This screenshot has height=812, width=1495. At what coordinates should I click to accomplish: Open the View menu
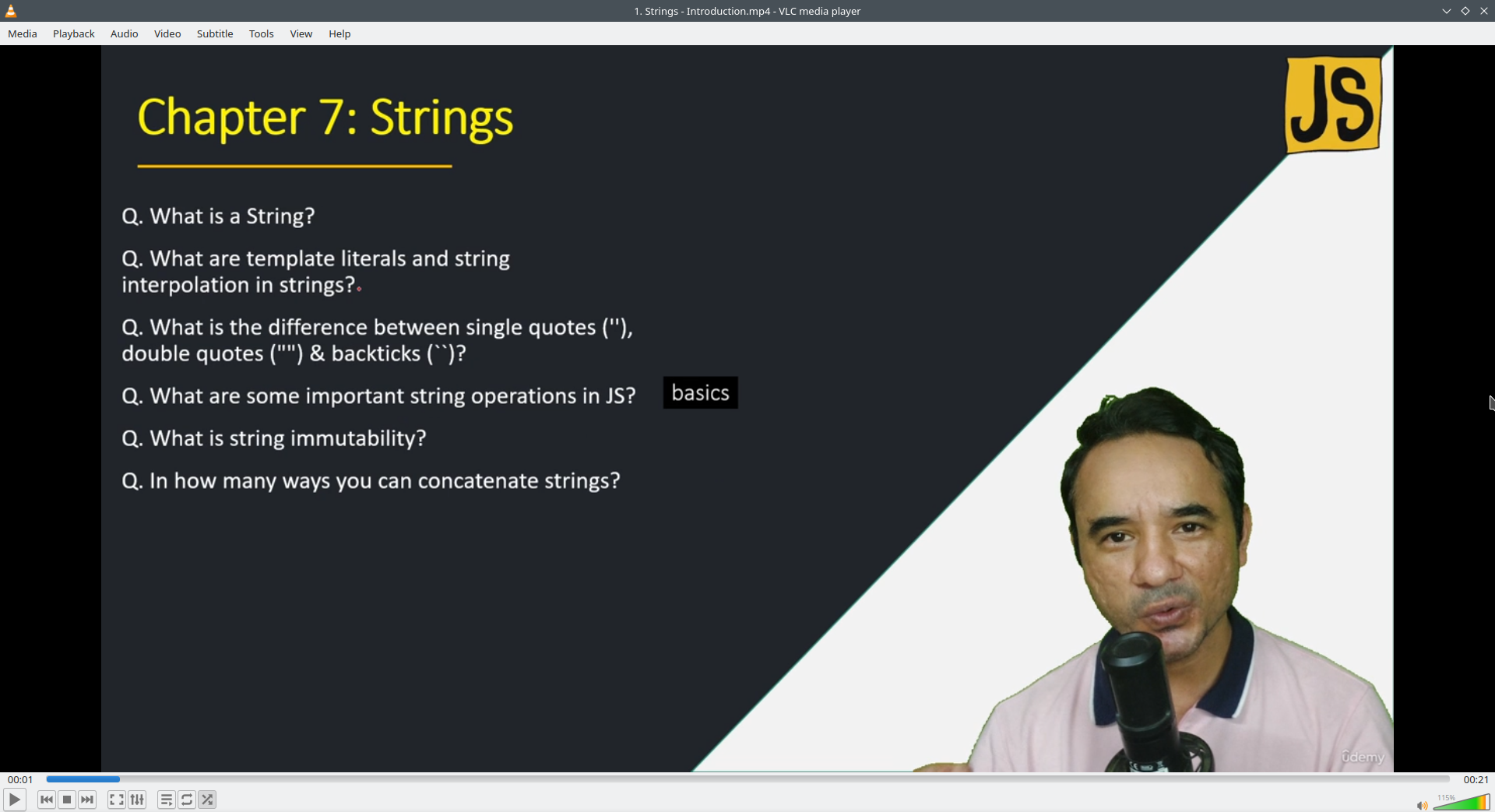tap(301, 33)
